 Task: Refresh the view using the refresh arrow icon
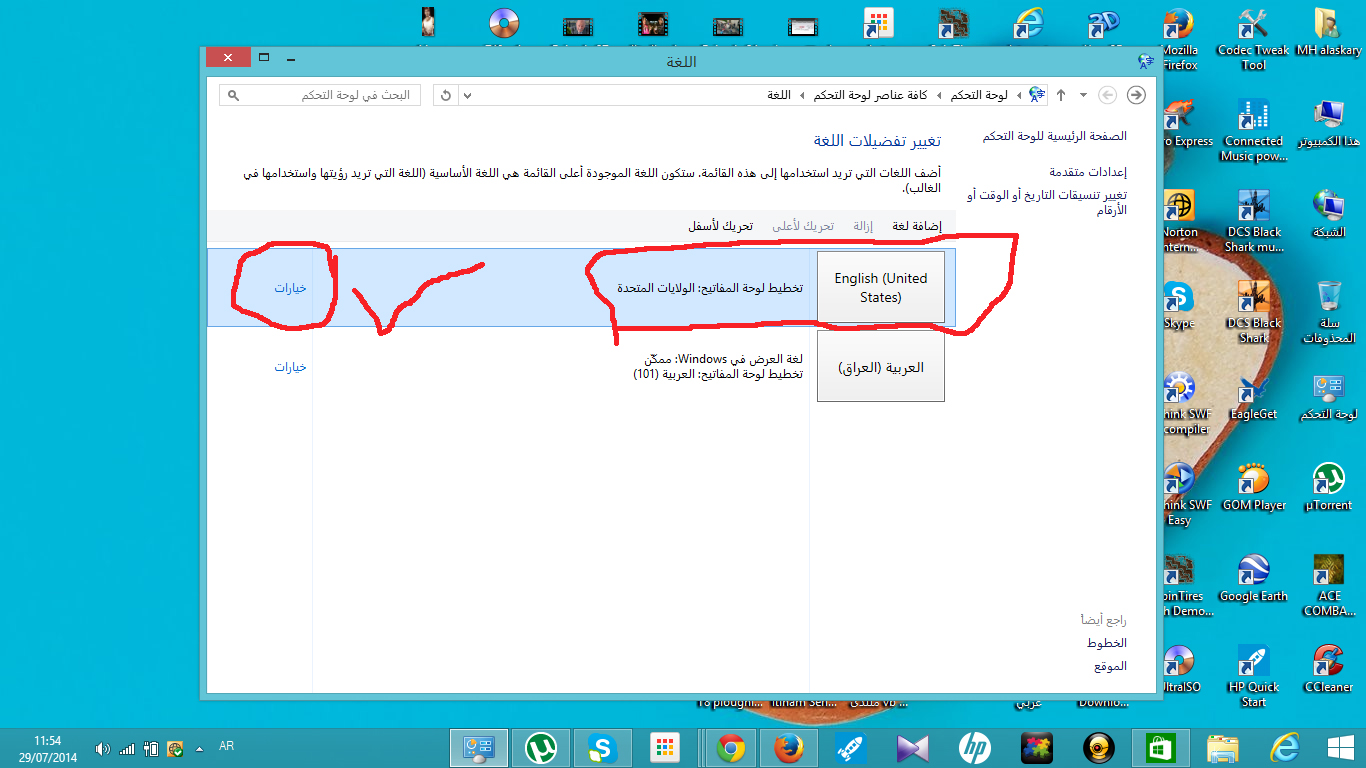[444, 94]
